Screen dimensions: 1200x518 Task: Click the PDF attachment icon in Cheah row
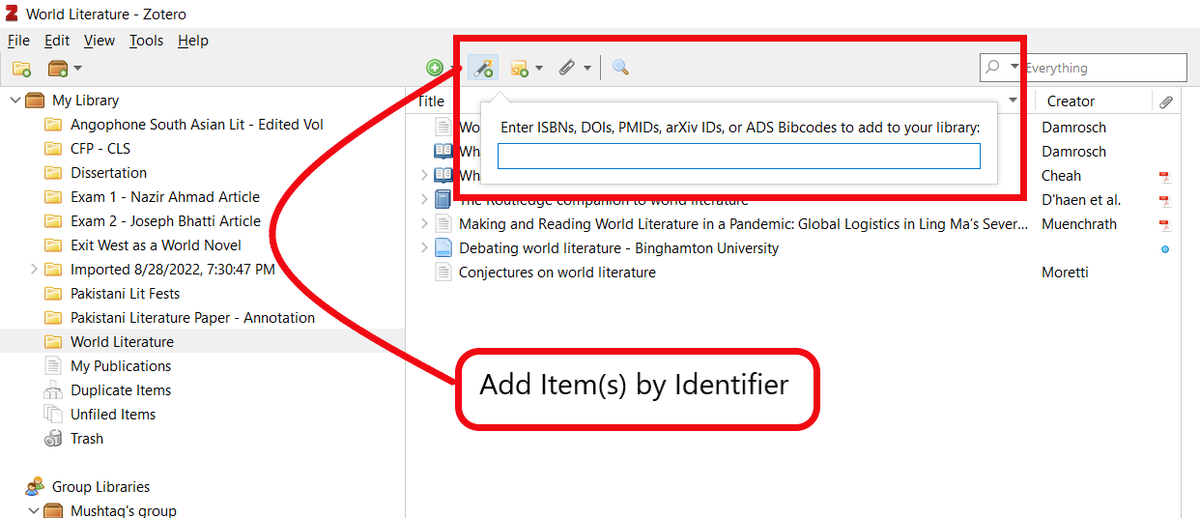coord(1164,177)
